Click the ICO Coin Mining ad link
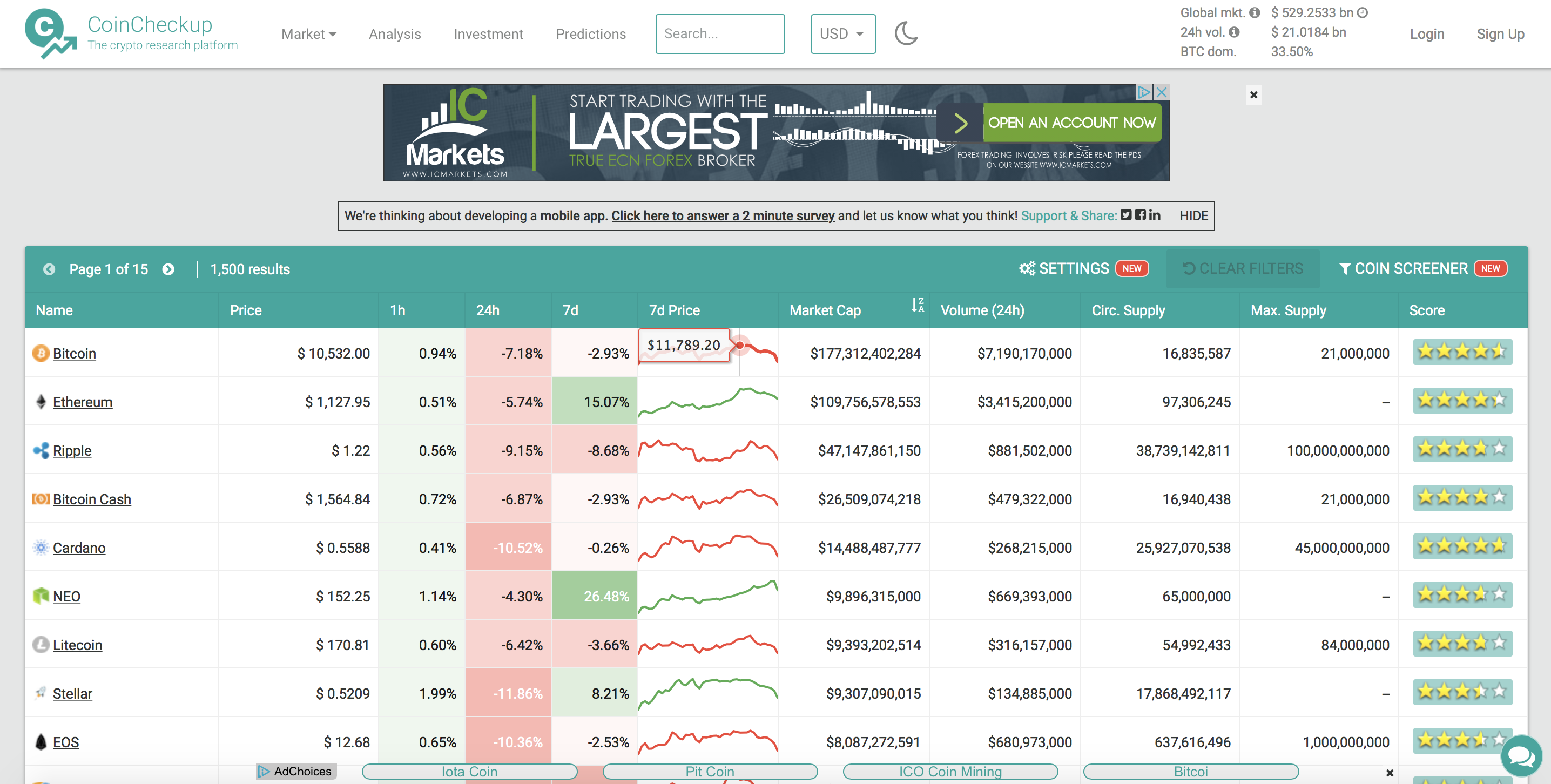This screenshot has height=784, width=1551. pyautogui.click(x=950, y=772)
